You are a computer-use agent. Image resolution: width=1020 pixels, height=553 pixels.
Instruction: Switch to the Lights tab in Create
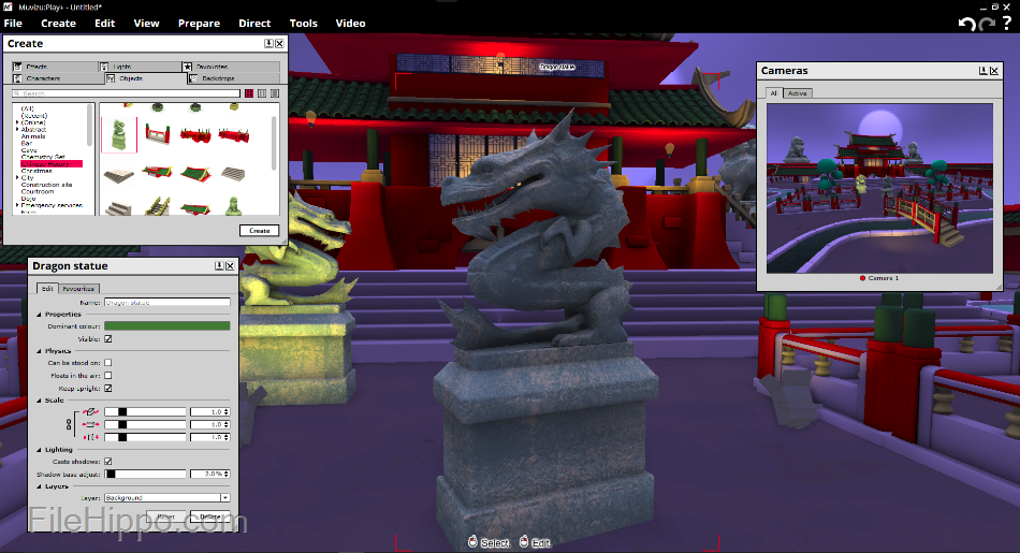[x=139, y=66]
